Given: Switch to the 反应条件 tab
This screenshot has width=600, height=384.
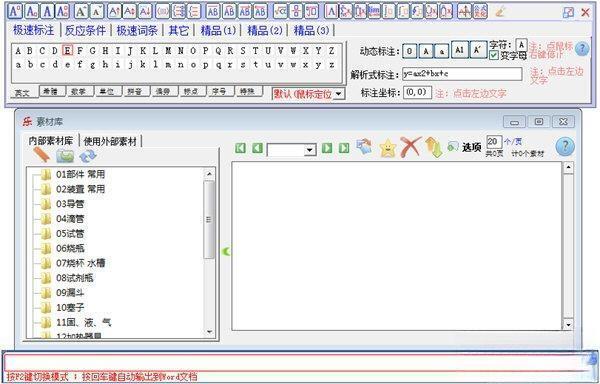Looking at the screenshot, I should tap(85, 30).
